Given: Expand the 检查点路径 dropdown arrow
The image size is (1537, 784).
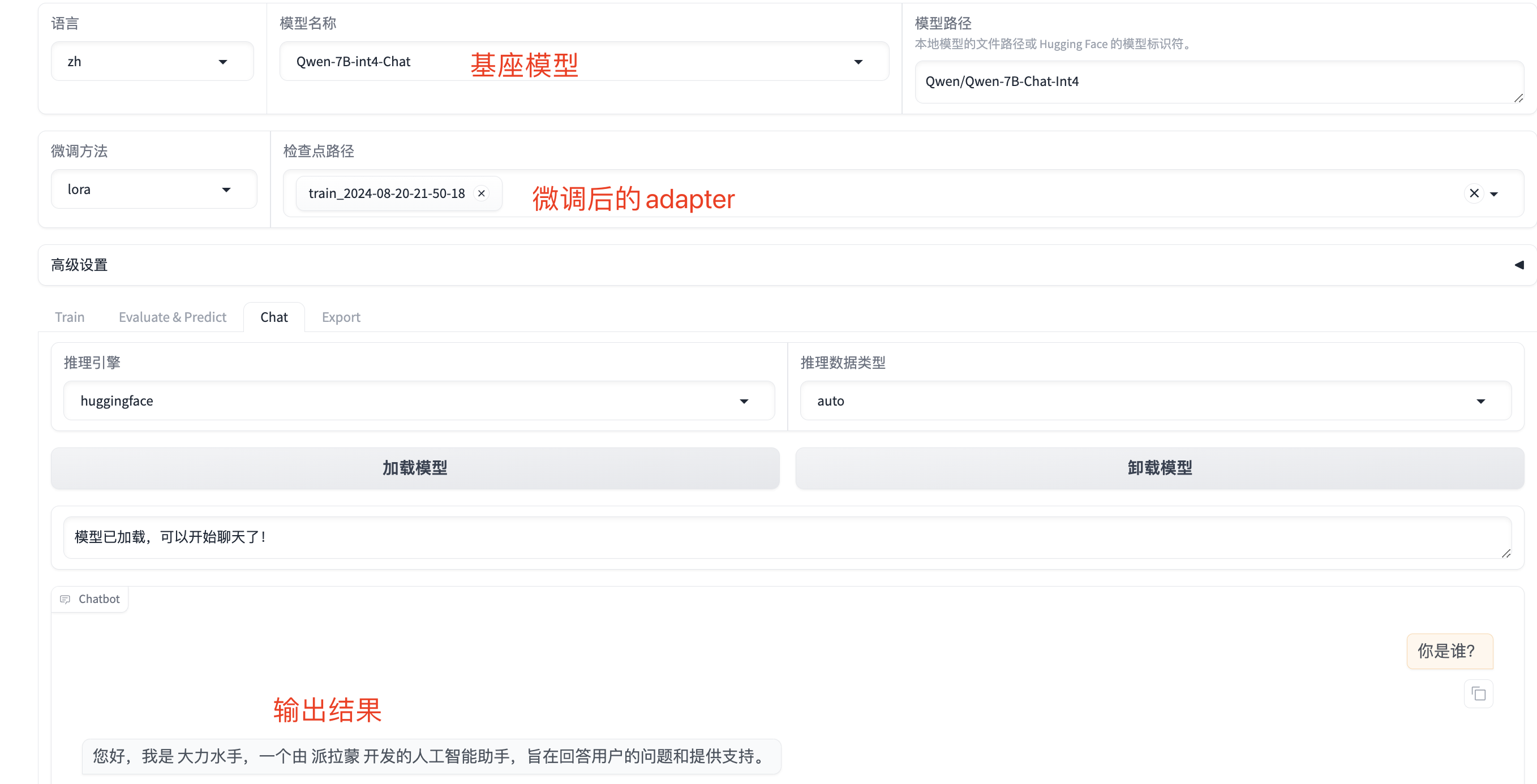Looking at the screenshot, I should point(1494,194).
